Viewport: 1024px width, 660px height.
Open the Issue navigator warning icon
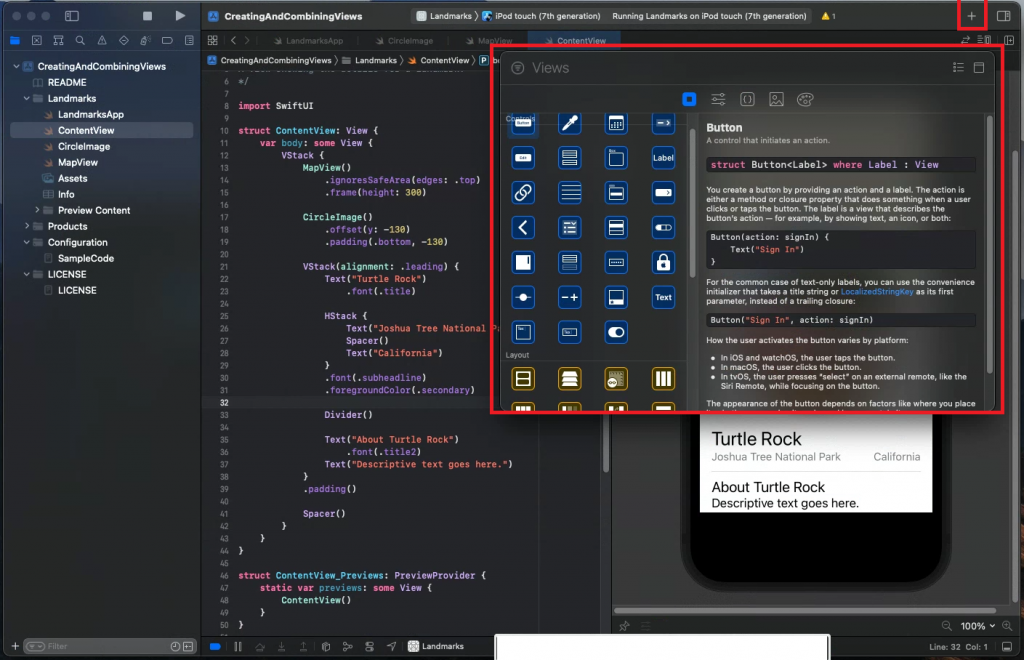pos(102,40)
